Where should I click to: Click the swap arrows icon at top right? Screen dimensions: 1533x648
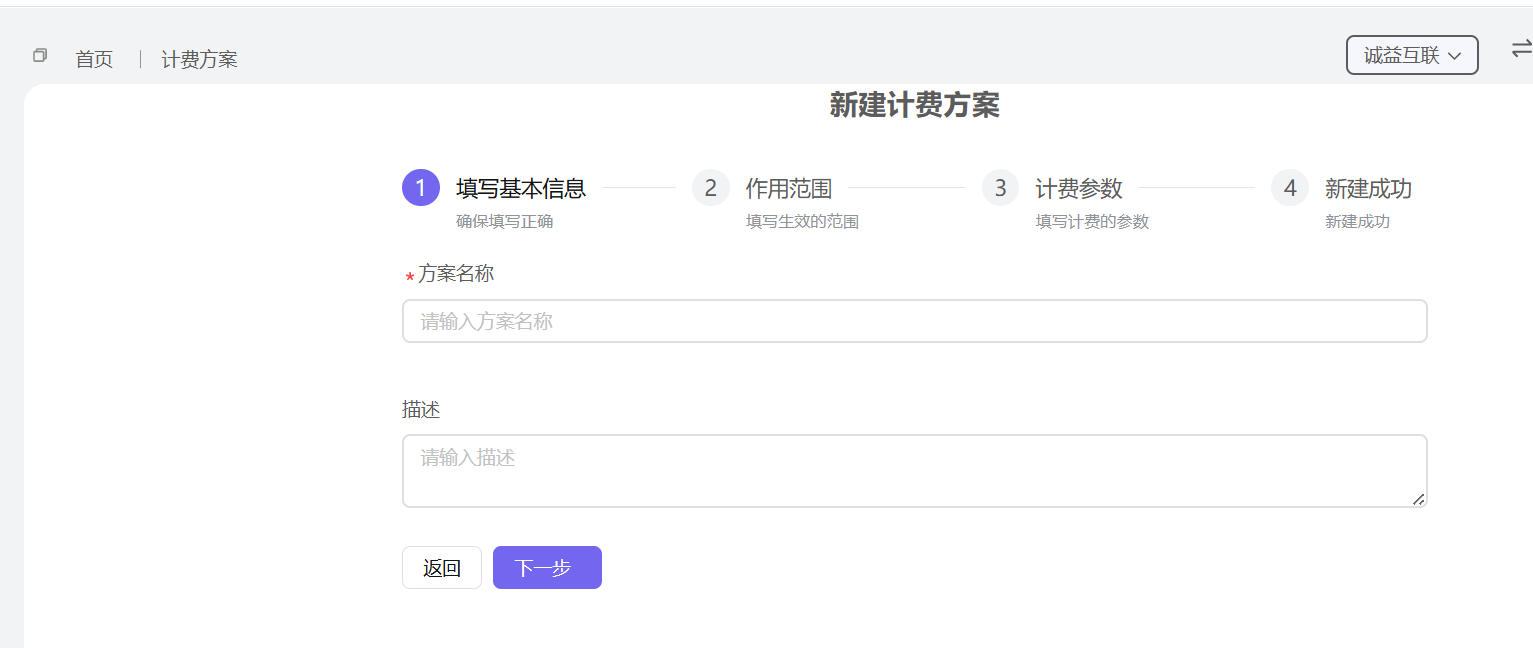[x=1521, y=47]
